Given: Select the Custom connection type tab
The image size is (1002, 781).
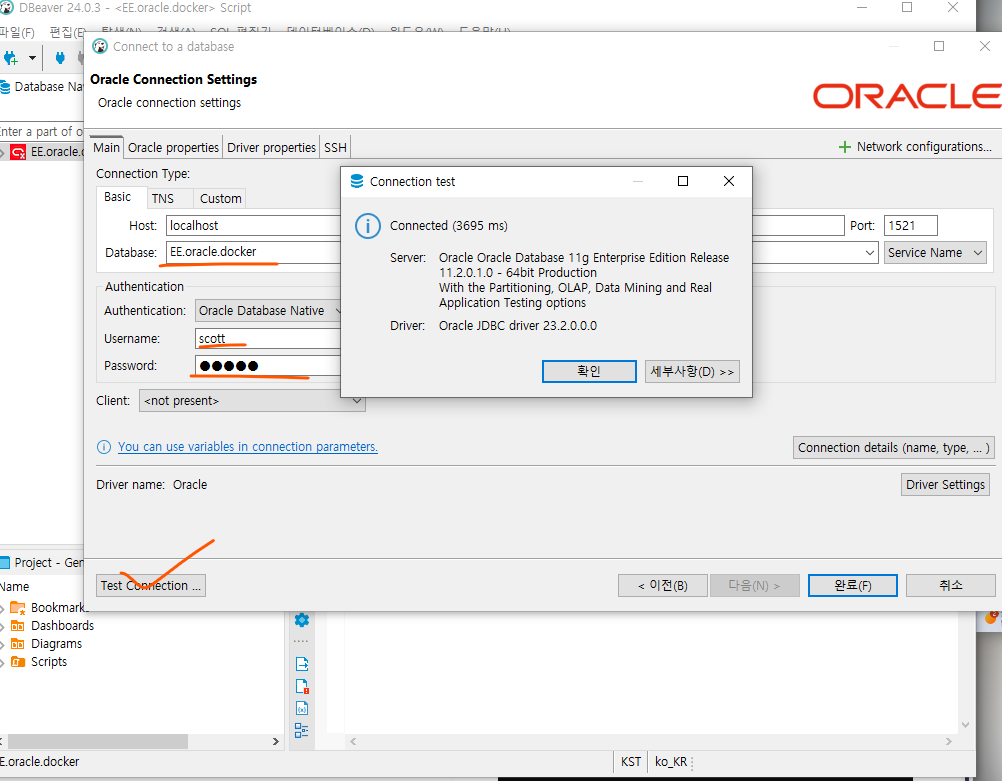Looking at the screenshot, I should [220, 199].
